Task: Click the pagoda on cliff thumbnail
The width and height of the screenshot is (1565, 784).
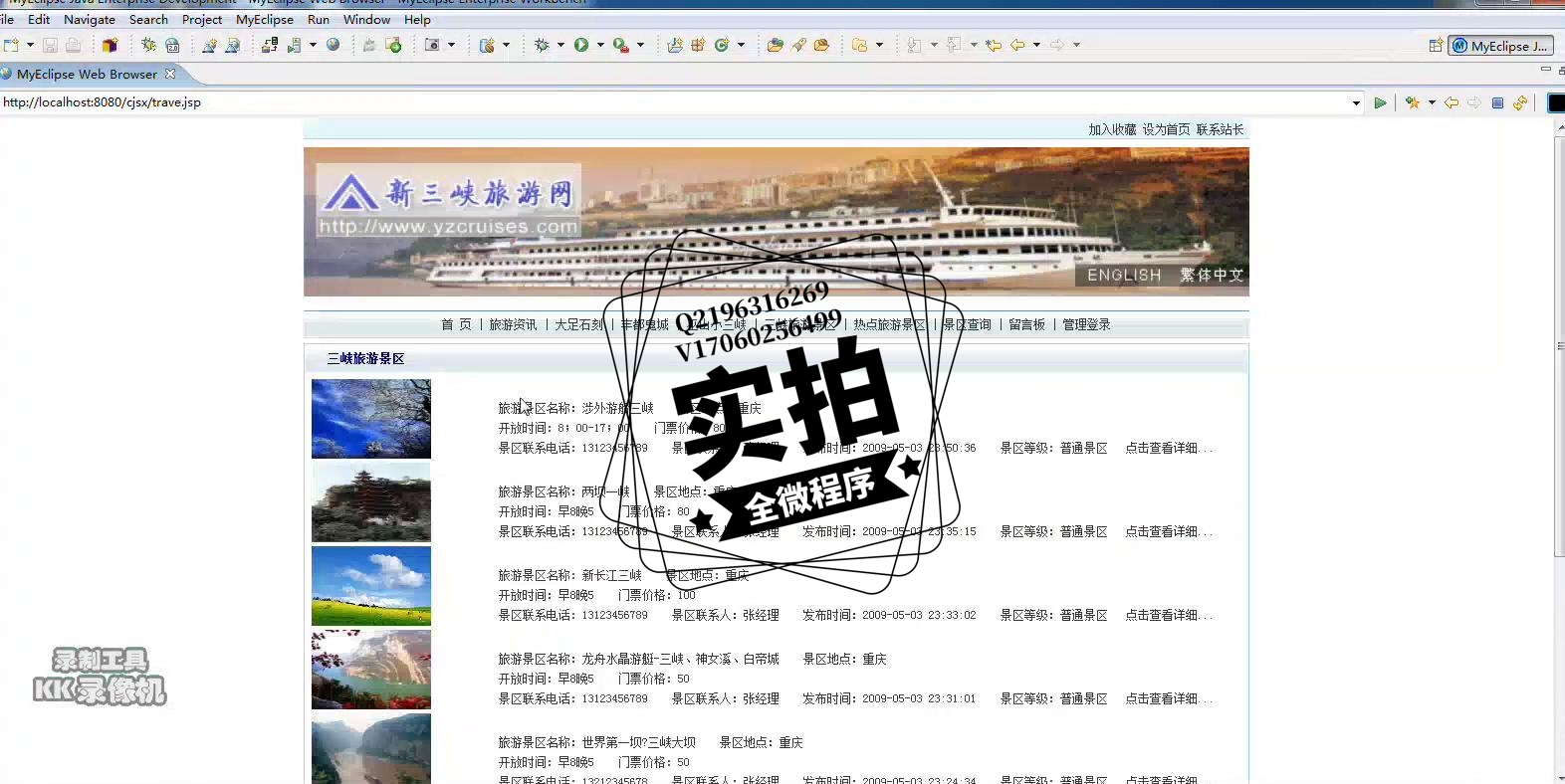Action: 371,502
